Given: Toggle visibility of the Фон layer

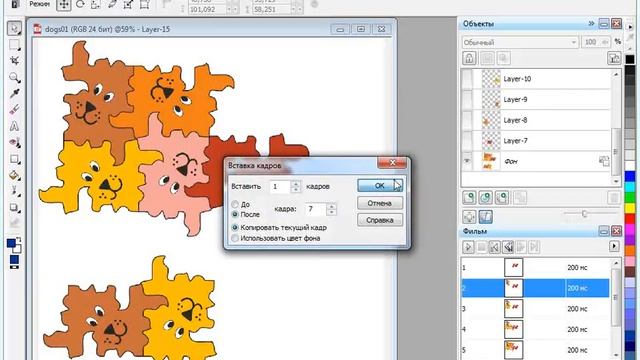Looking at the screenshot, I should click(x=467, y=161).
